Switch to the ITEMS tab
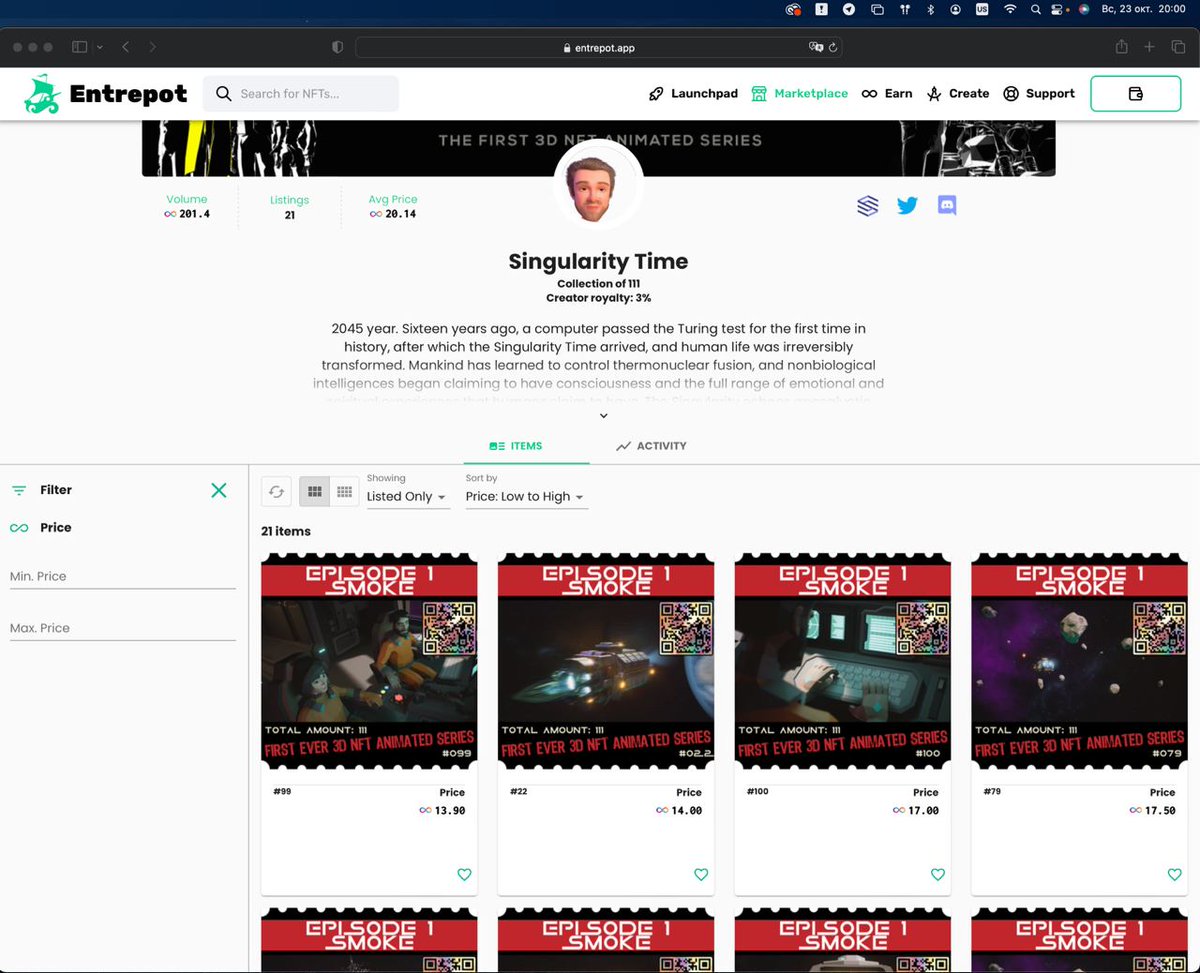The height and width of the screenshot is (973, 1200). point(516,446)
